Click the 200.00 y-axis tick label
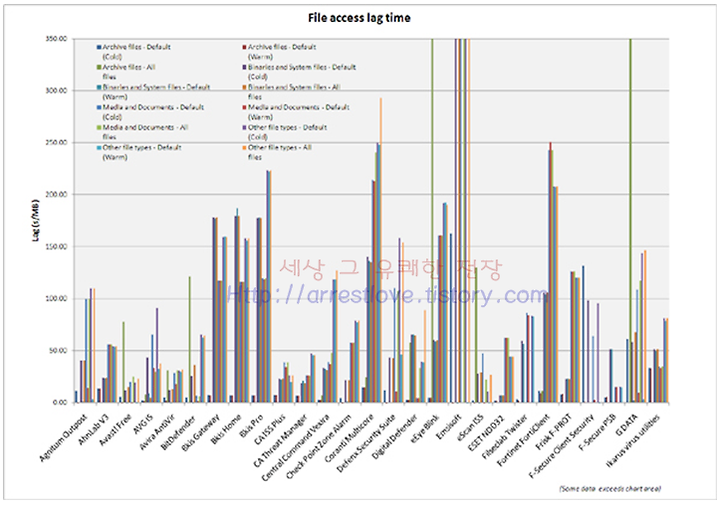Screen dimensions: 720x506 click(56, 195)
